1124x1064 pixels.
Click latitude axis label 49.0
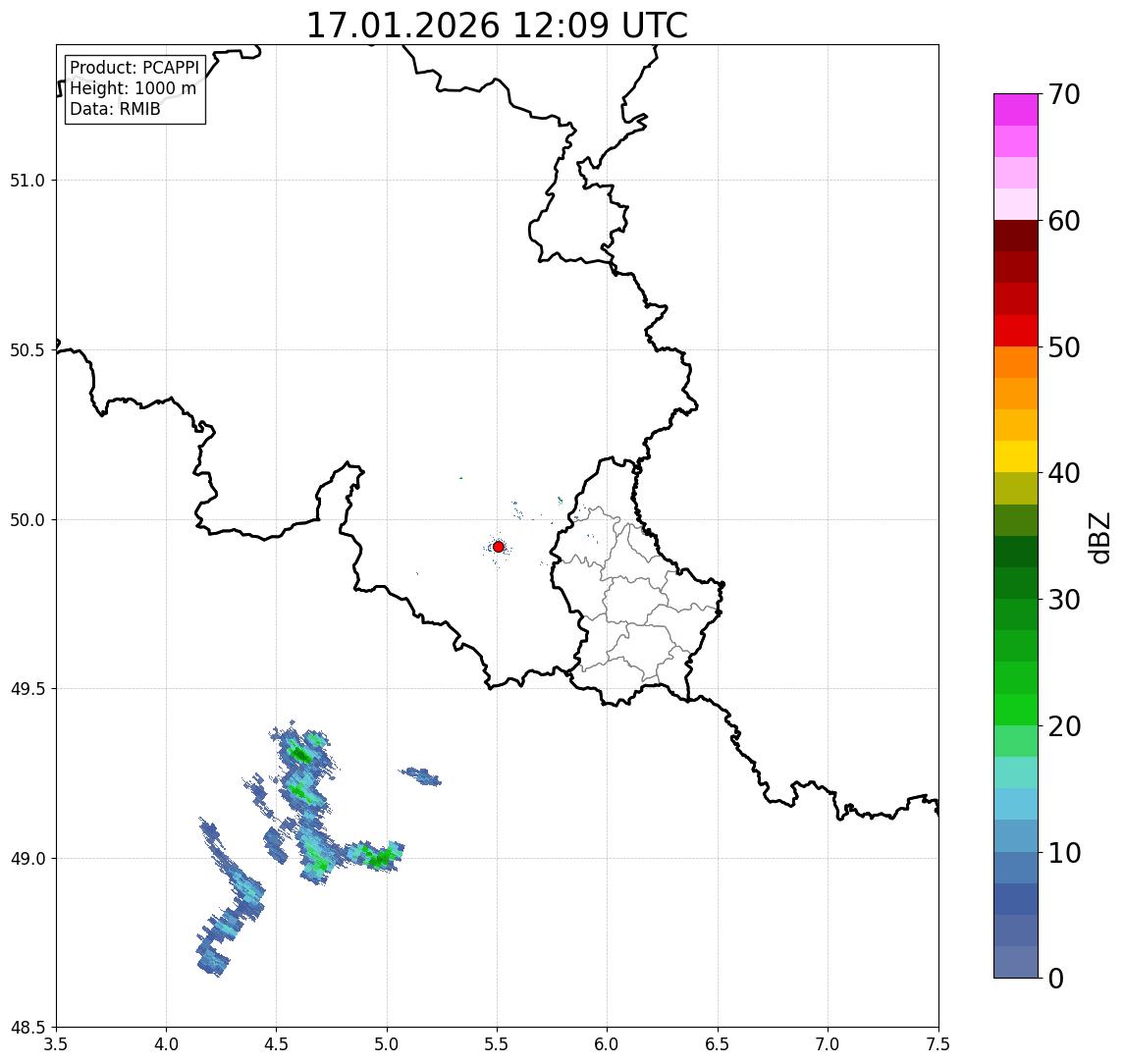coord(27,858)
